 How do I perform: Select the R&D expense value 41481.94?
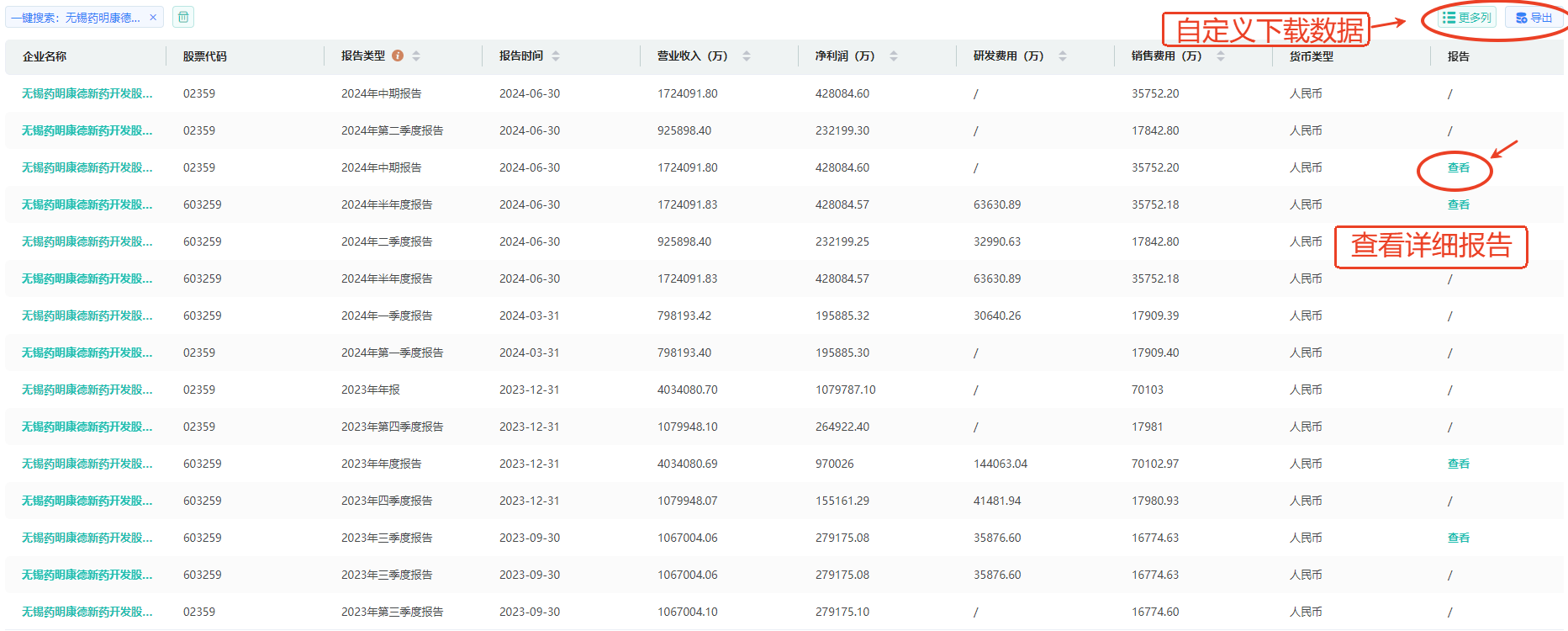[997, 501]
